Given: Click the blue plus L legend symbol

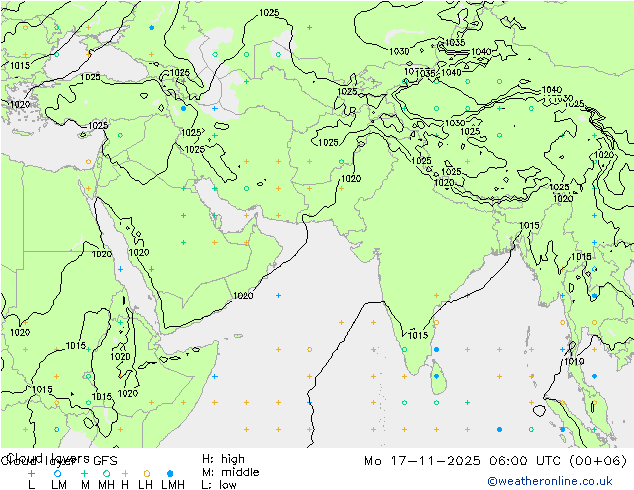Looking at the screenshot, I should pos(31,473).
